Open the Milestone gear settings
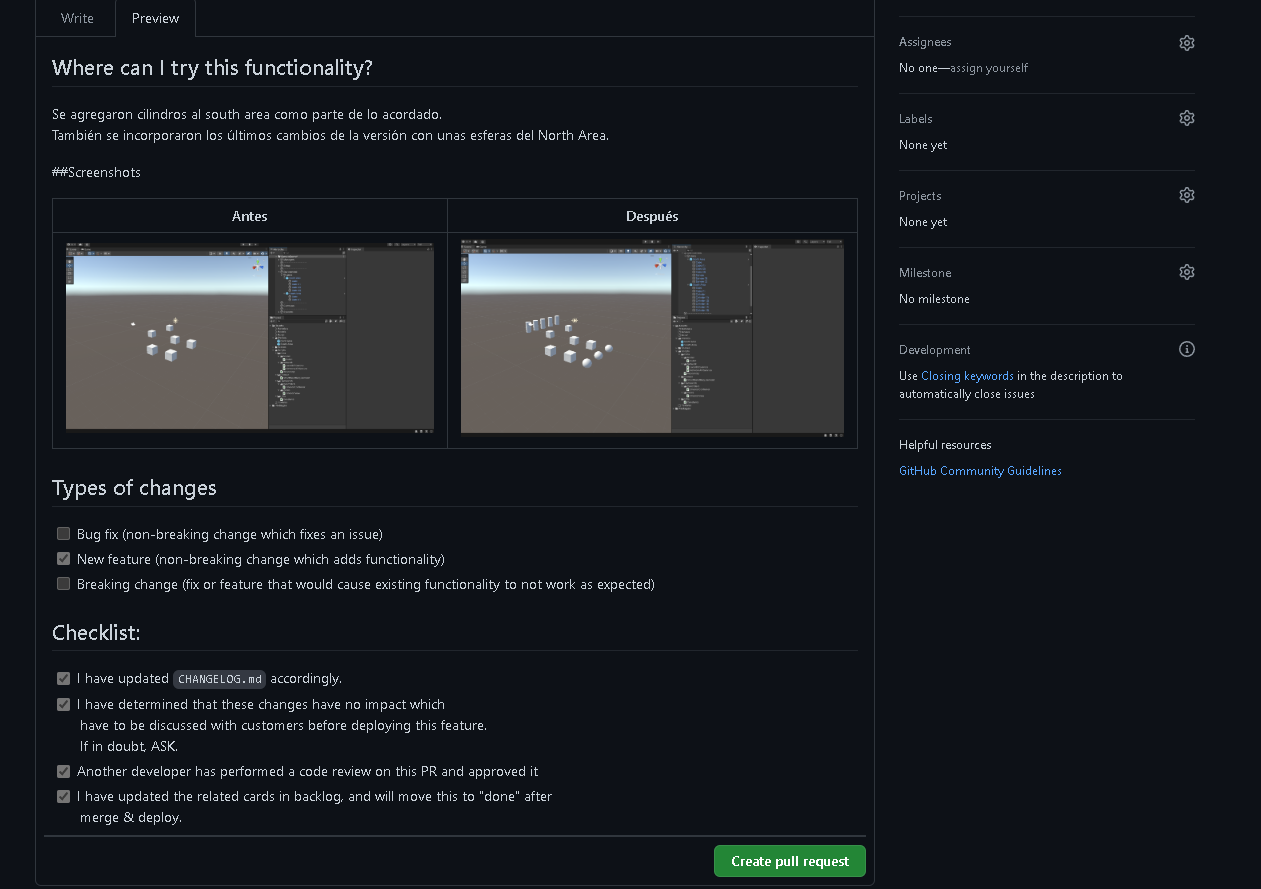Viewport: 1261px width, 889px height. coord(1186,272)
